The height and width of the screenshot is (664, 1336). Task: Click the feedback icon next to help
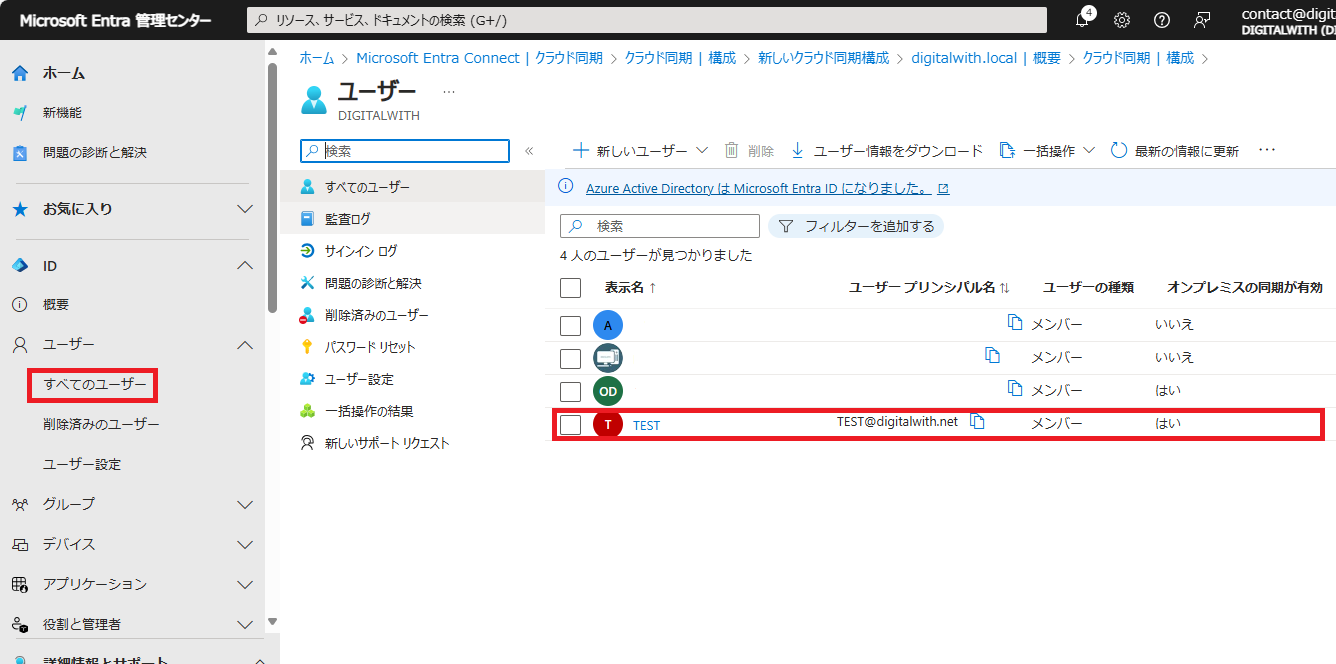pos(1201,19)
